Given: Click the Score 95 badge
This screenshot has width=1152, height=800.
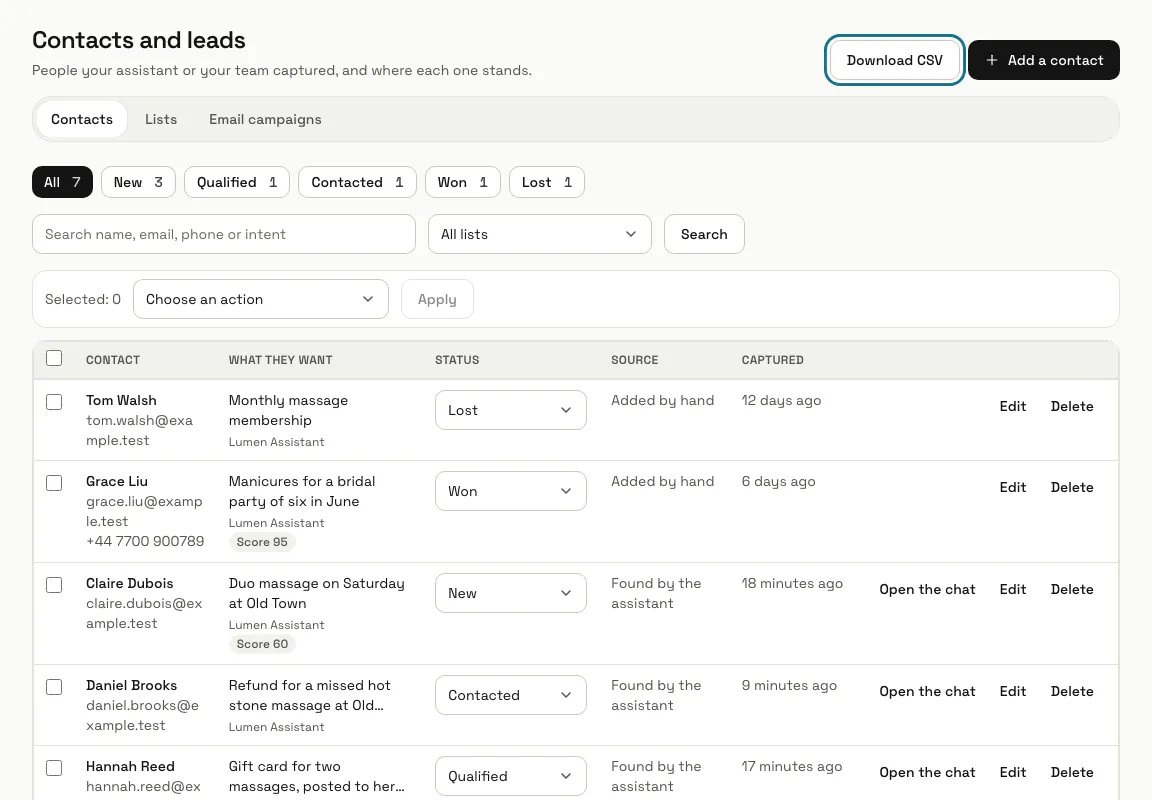Looking at the screenshot, I should click(262, 542).
